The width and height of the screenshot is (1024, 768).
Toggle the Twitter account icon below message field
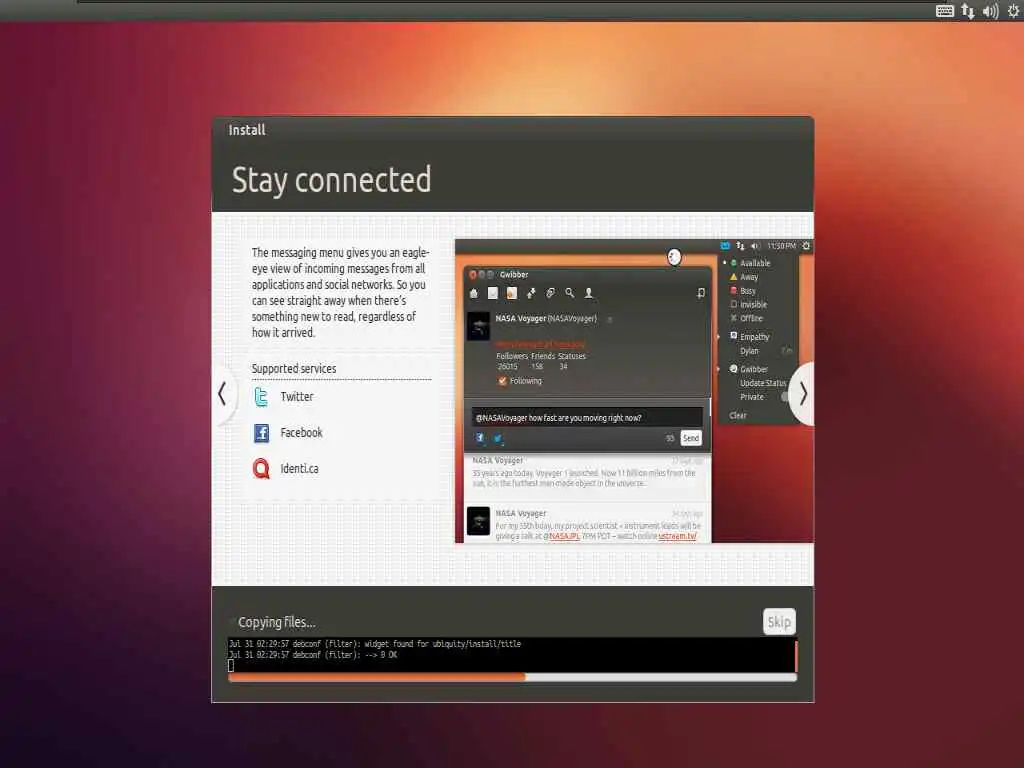498,439
